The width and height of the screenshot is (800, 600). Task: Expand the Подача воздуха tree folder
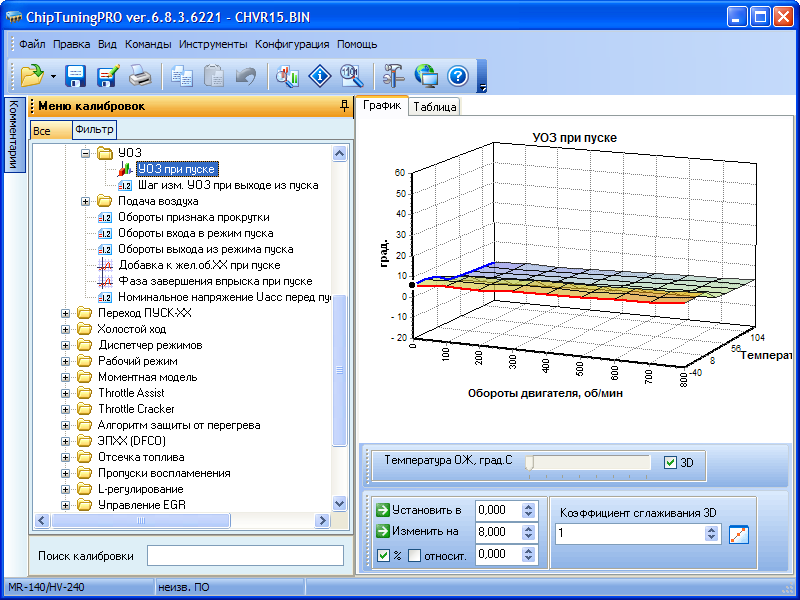point(86,201)
